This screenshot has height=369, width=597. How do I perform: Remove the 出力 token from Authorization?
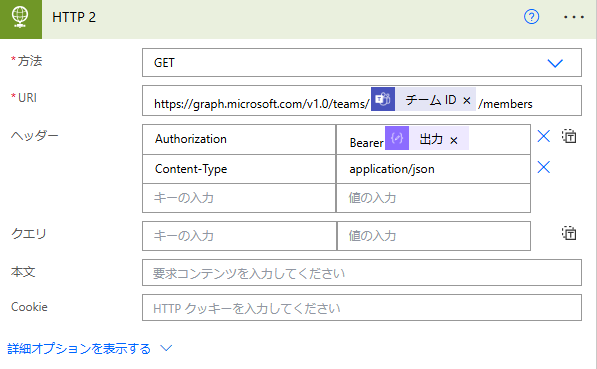(453, 141)
